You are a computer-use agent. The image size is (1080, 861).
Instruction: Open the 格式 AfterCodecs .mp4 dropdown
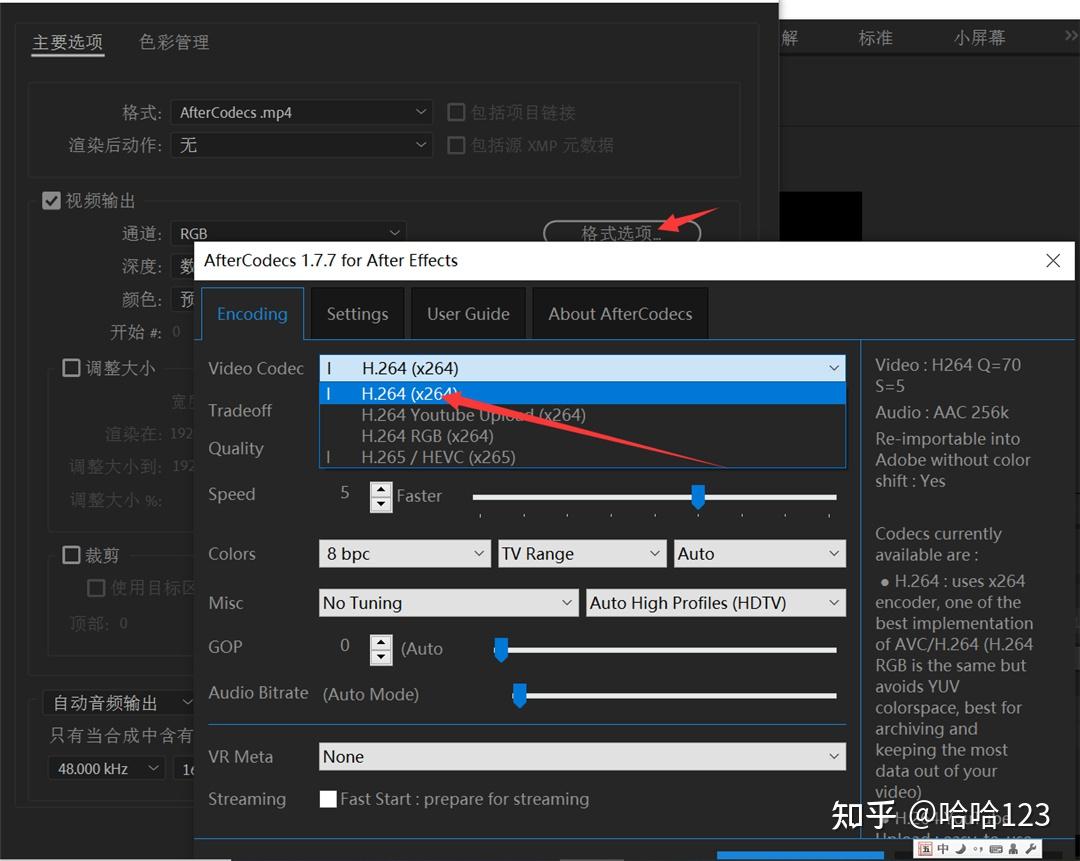(302, 112)
